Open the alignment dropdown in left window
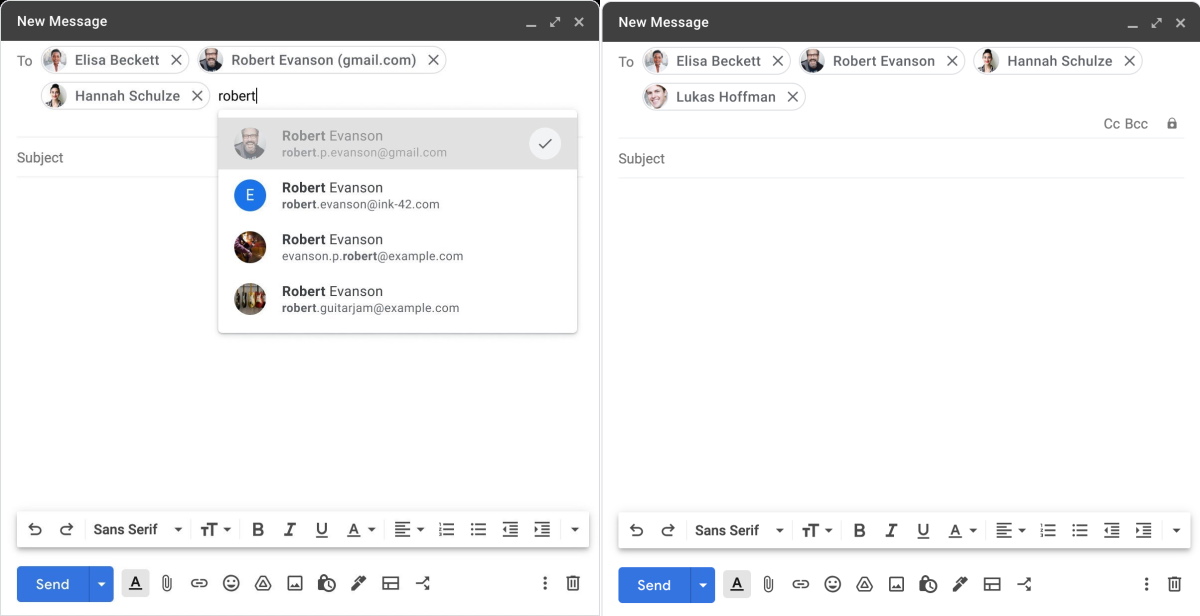 (x=409, y=530)
